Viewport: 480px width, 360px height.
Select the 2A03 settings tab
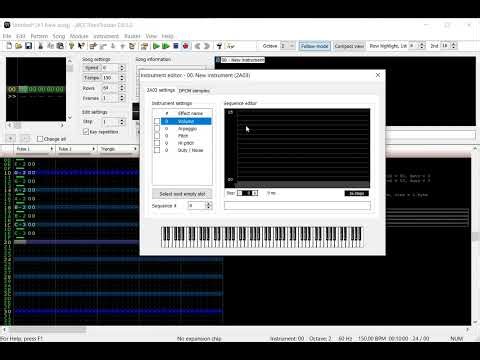(x=161, y=90)
